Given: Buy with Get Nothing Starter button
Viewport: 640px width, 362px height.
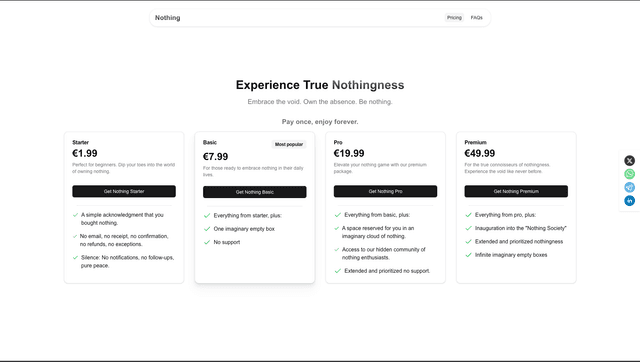Looking at the screenshot, I should 124,191.
